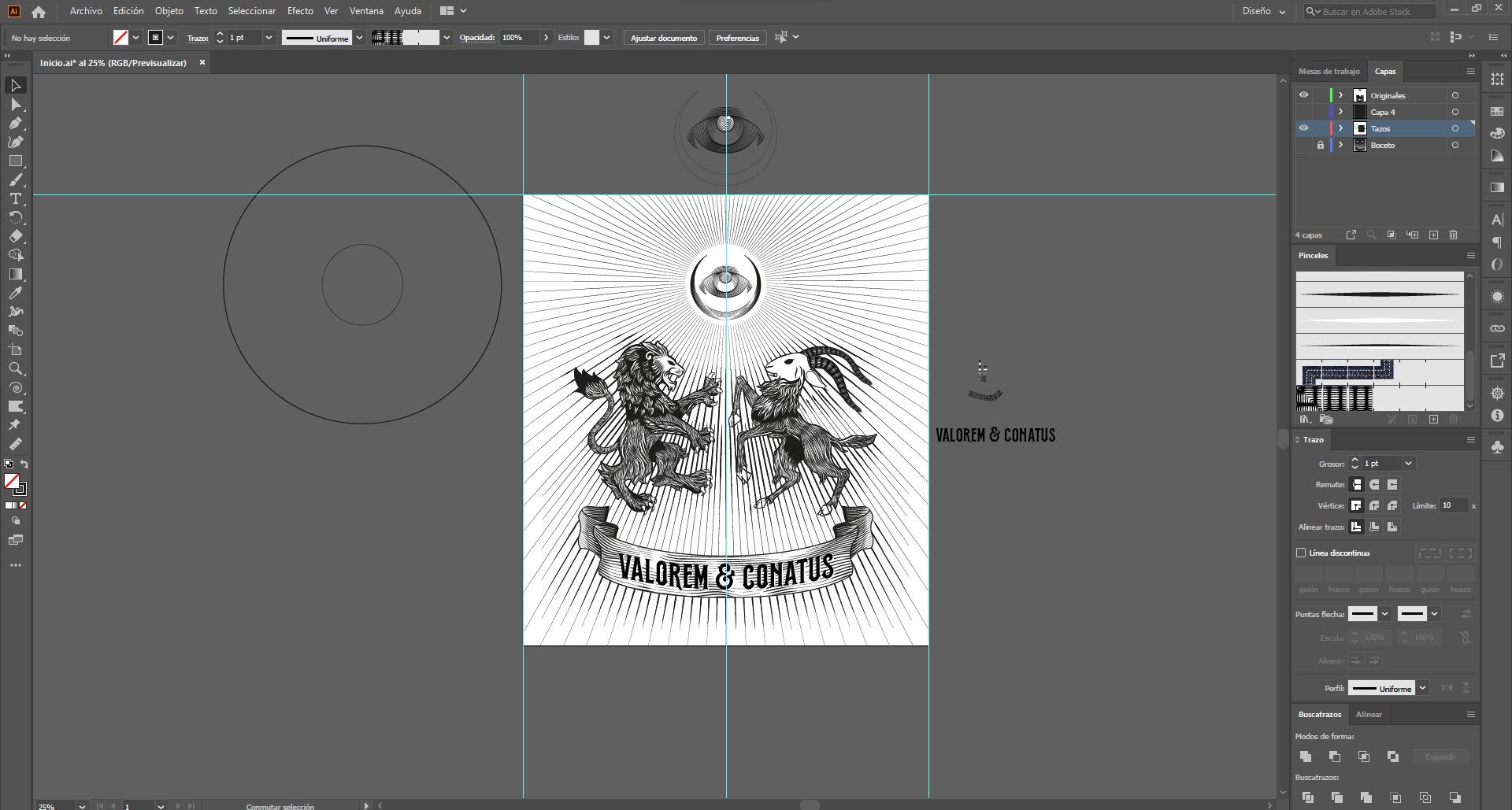Image resolution: width=1512 pixels, height=810 pixels.
Task: Click the Ajustar documento button
Action: tap(664, 38)
